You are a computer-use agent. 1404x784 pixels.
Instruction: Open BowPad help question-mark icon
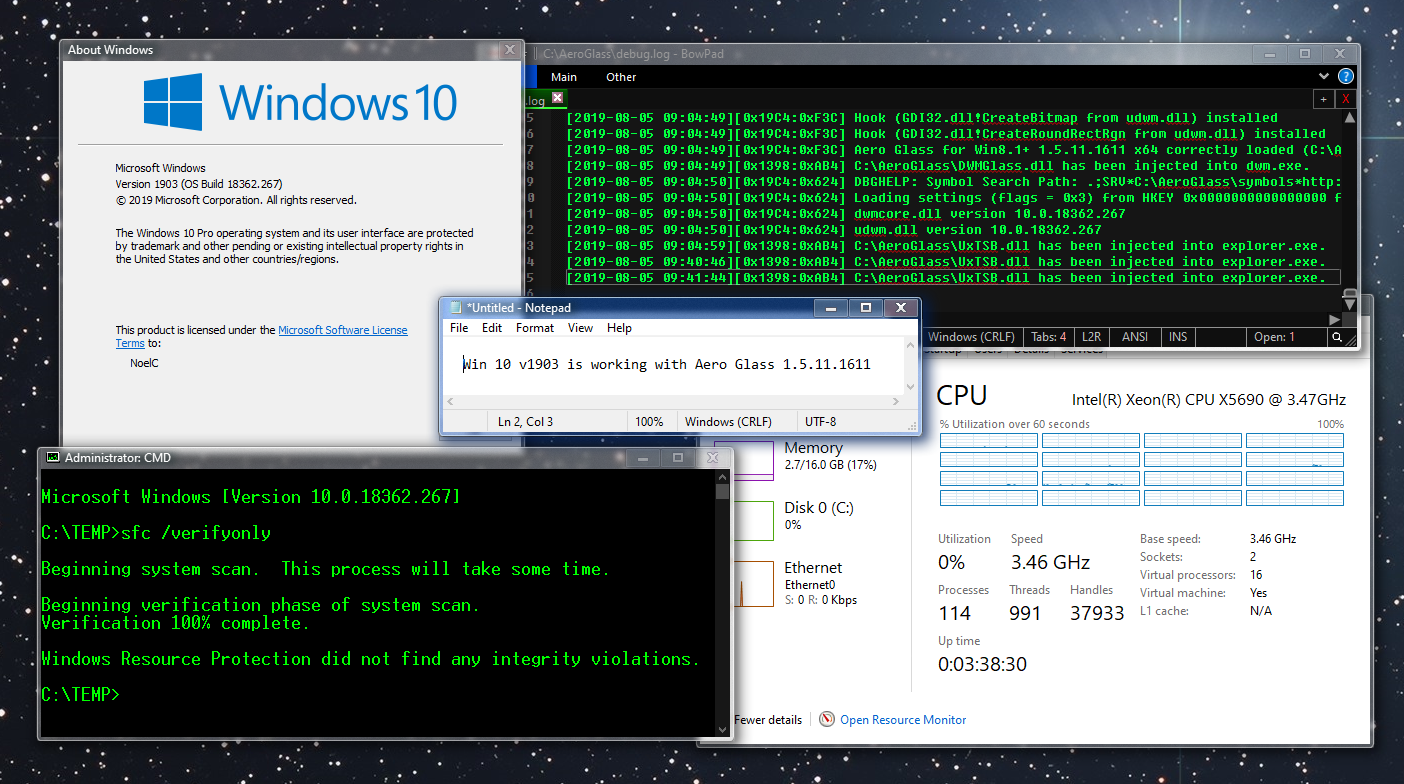tap(1346, 77)
